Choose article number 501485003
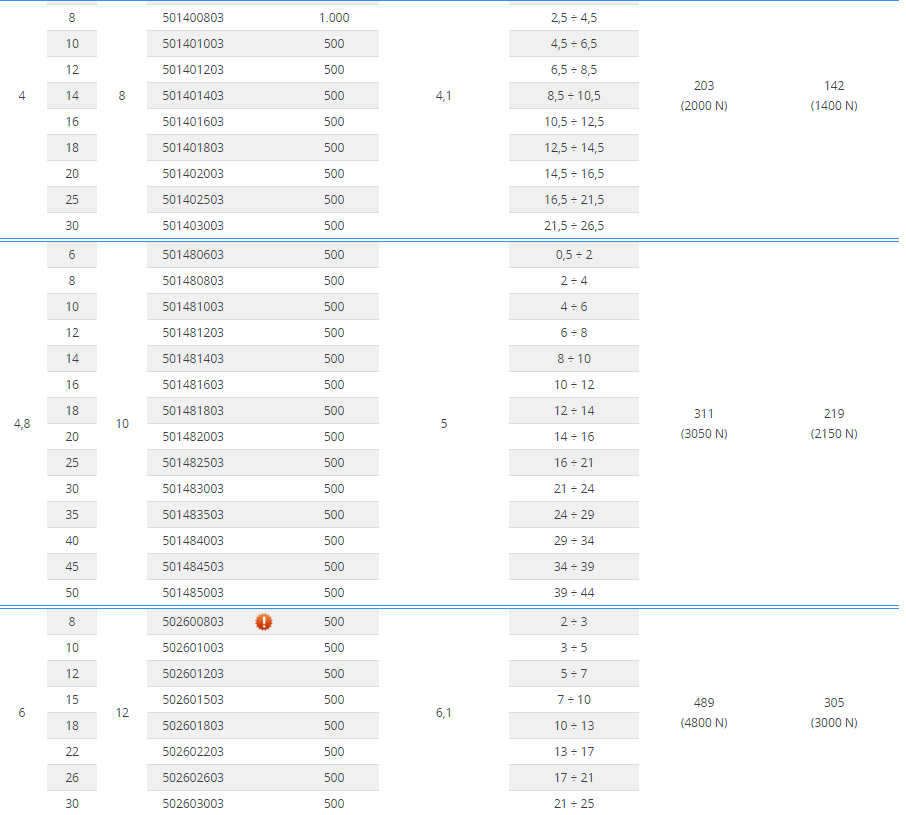The height and width of the screenshot is (815, 906). pos(193,593)
